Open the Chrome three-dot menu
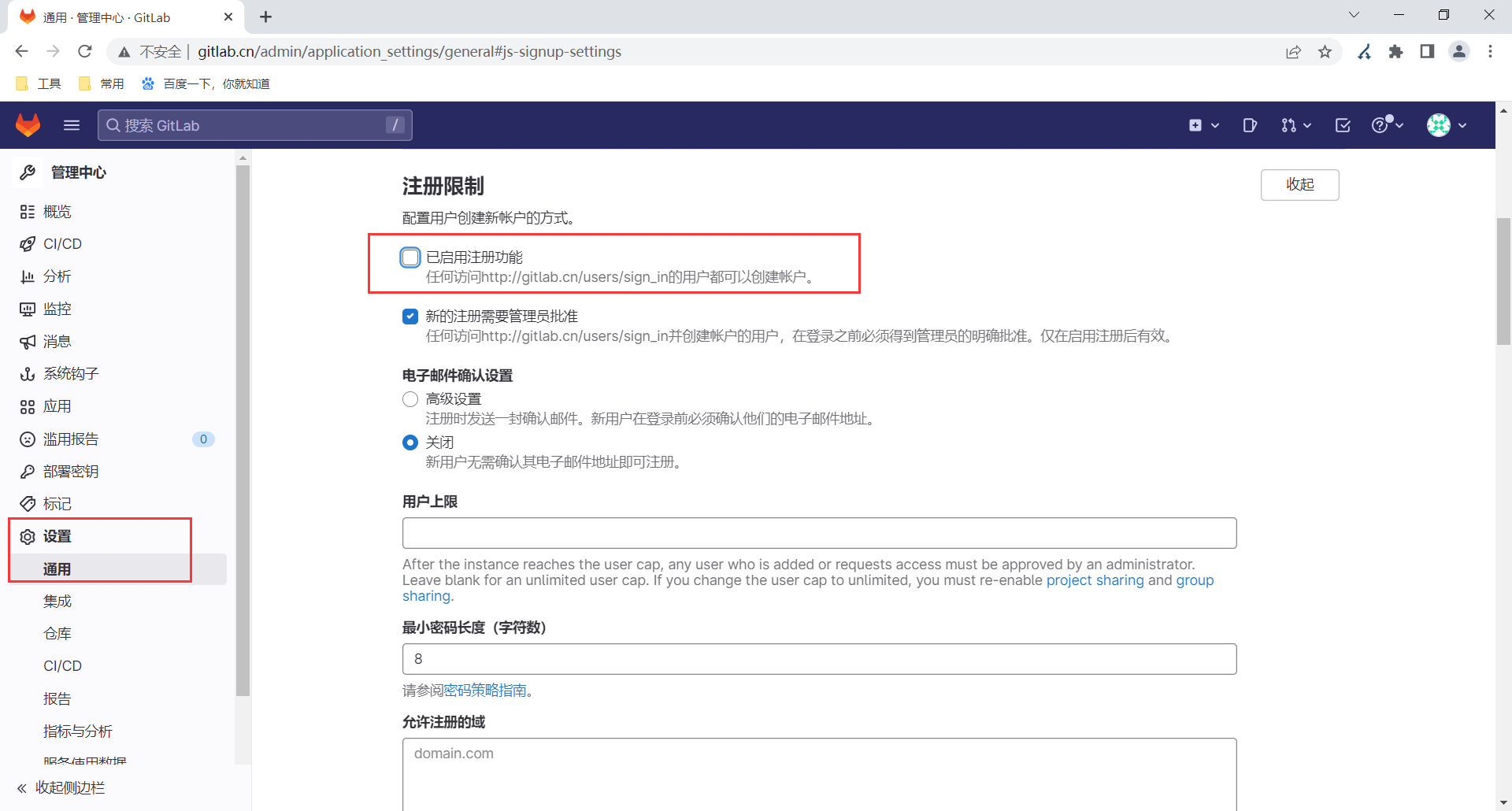The width and height of the screenshot is (1512, 811). click(1490, 52)
